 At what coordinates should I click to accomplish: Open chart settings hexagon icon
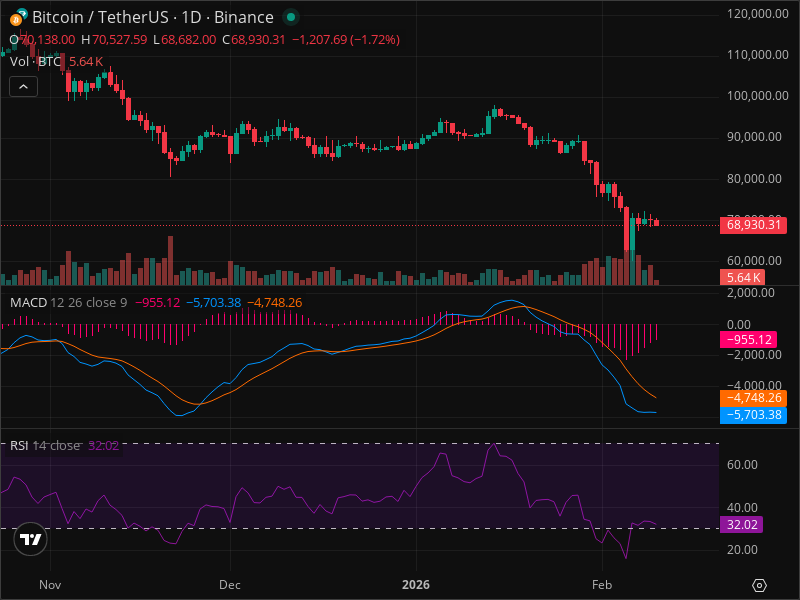[759, 585]
